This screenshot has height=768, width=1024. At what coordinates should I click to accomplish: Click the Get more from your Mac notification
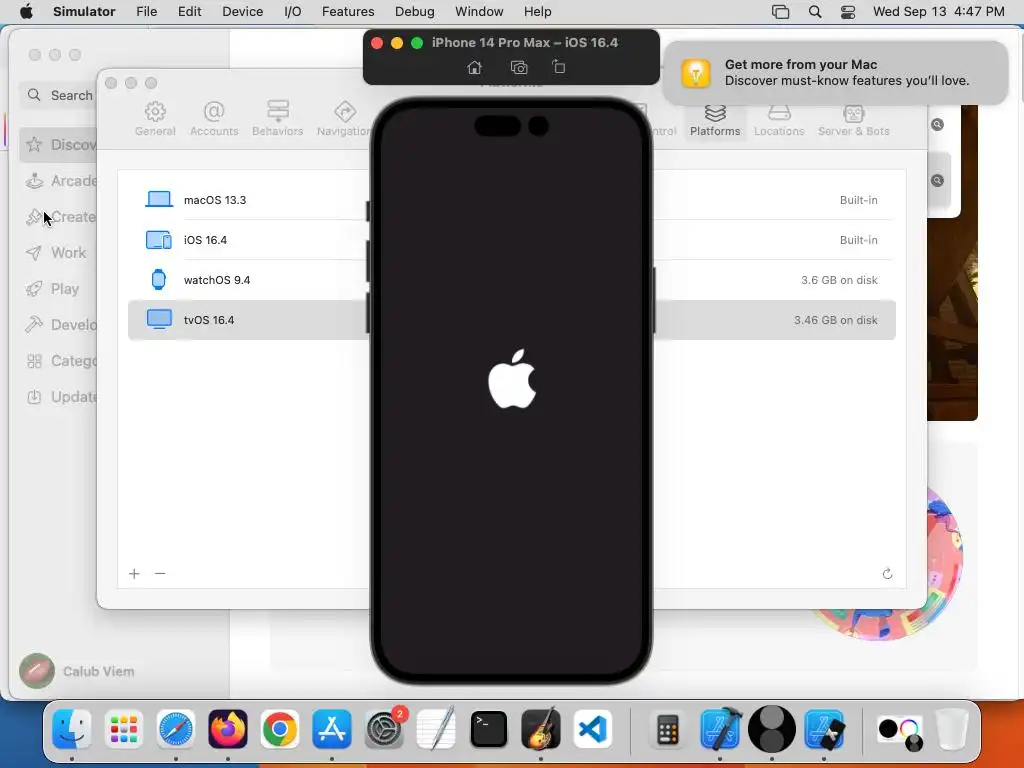click(836, 72)
